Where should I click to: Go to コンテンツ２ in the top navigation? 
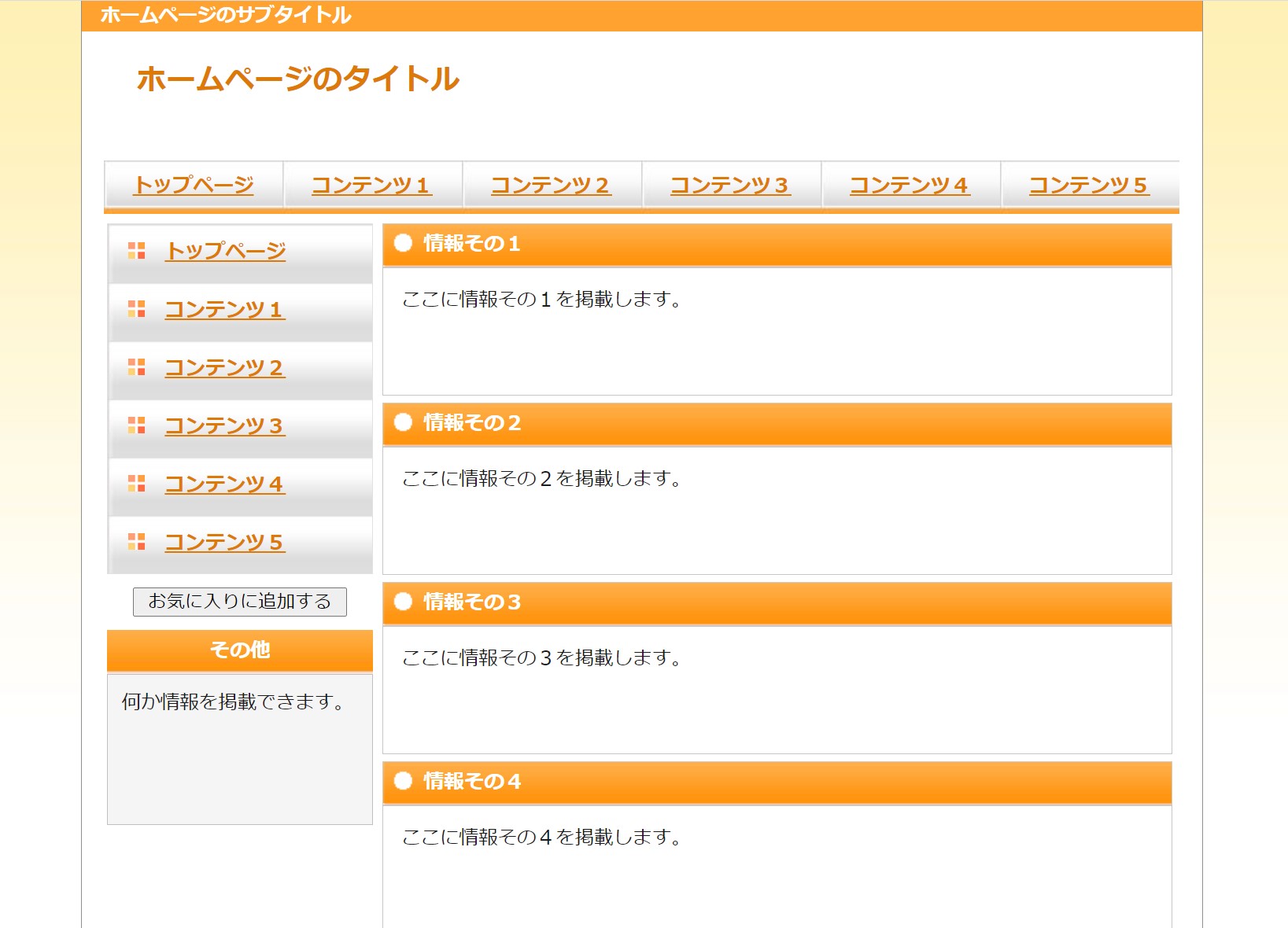point(551,185)
